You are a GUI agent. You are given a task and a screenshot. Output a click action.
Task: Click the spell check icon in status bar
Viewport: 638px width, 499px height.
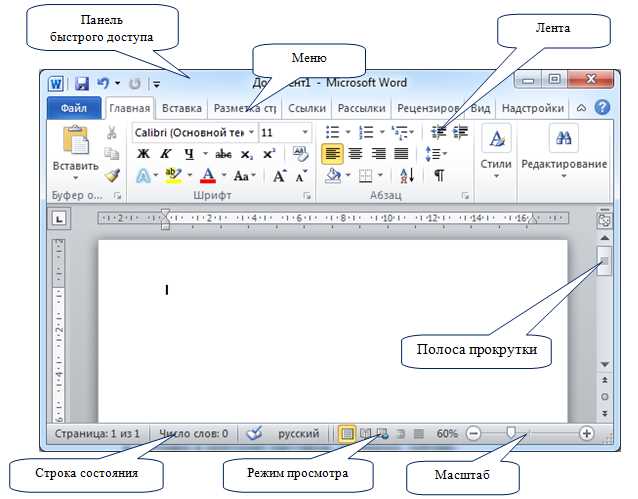pos(255,433)
